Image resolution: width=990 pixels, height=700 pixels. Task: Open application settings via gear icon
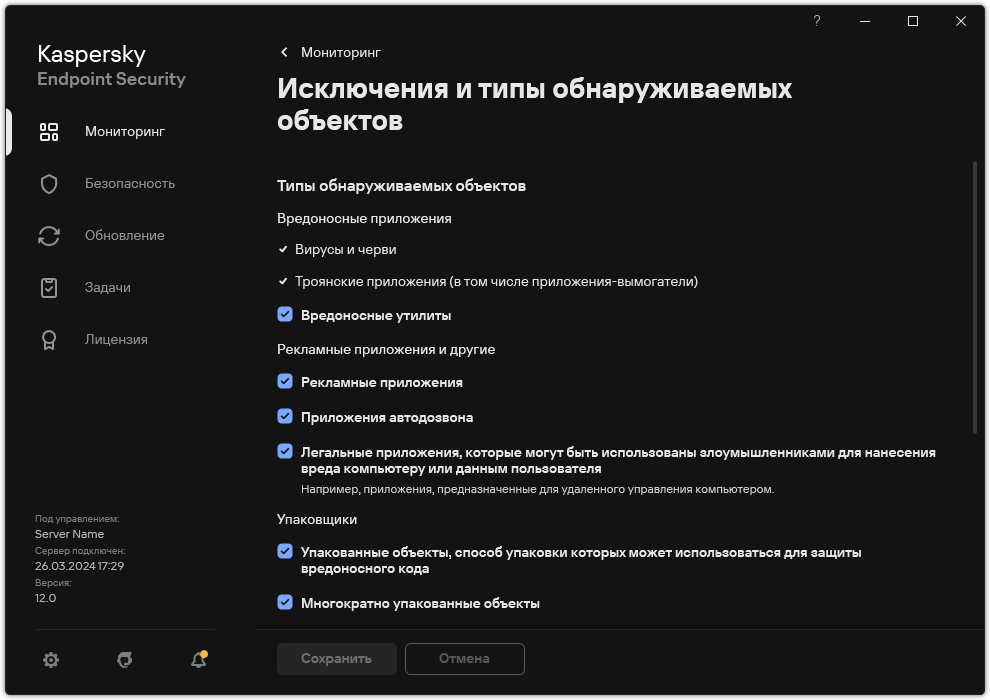coord(50,660)
